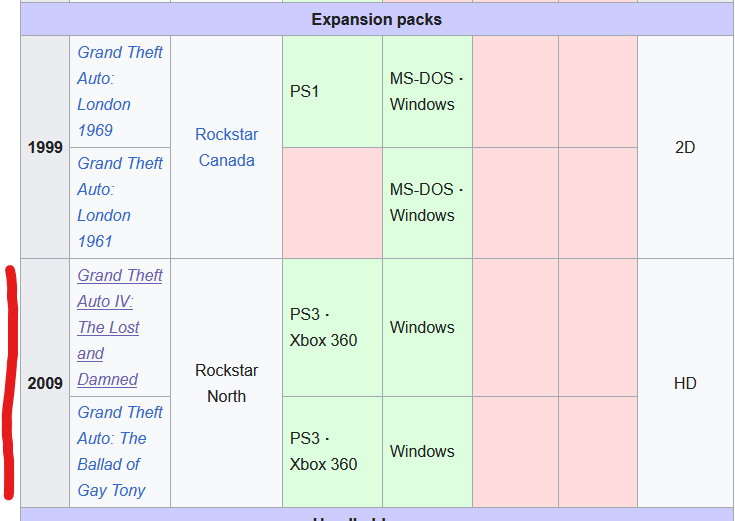Open Grand Theft Auto: London 1969 link
The width and height of the screenshot is (735, 521).
(120, 91)
